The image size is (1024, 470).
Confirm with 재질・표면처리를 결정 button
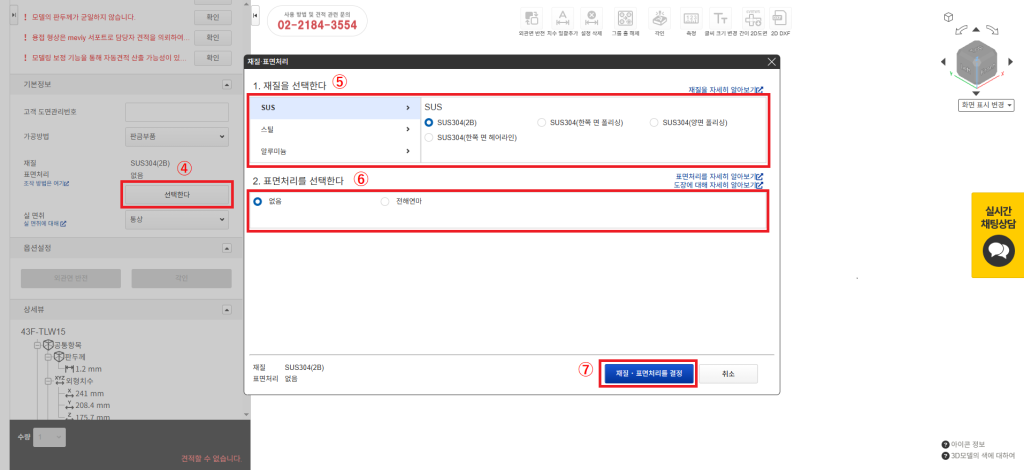coord(648,373)
